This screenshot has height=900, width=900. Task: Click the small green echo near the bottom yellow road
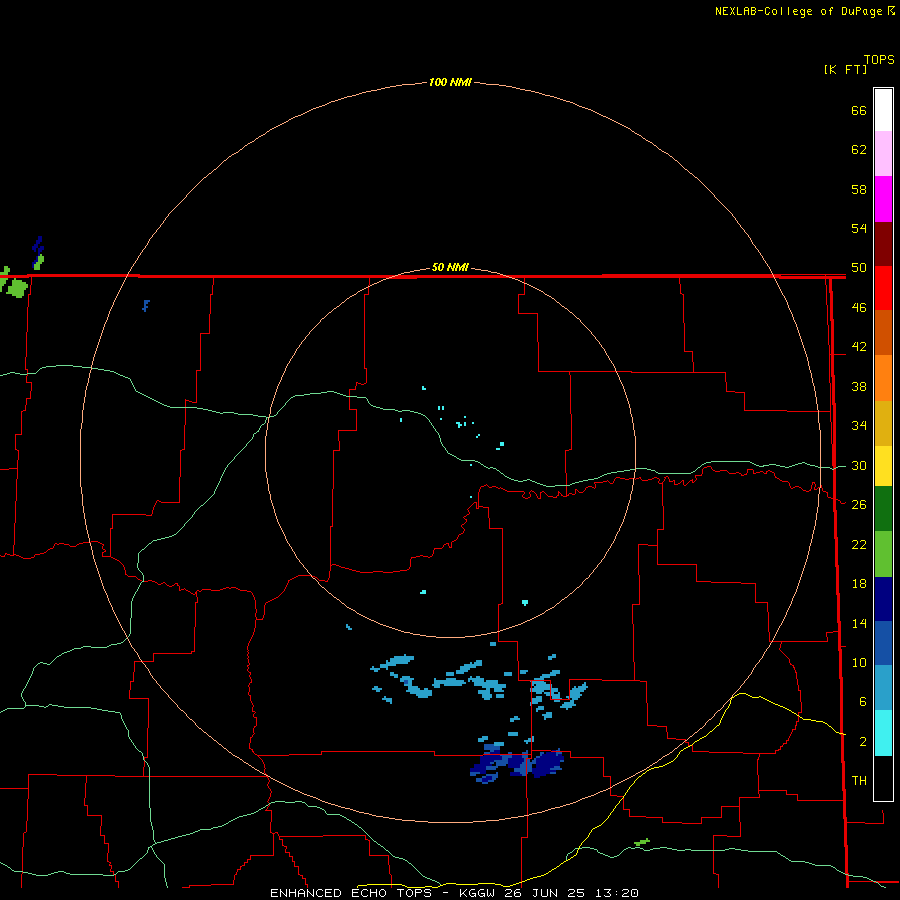[642, 842]
